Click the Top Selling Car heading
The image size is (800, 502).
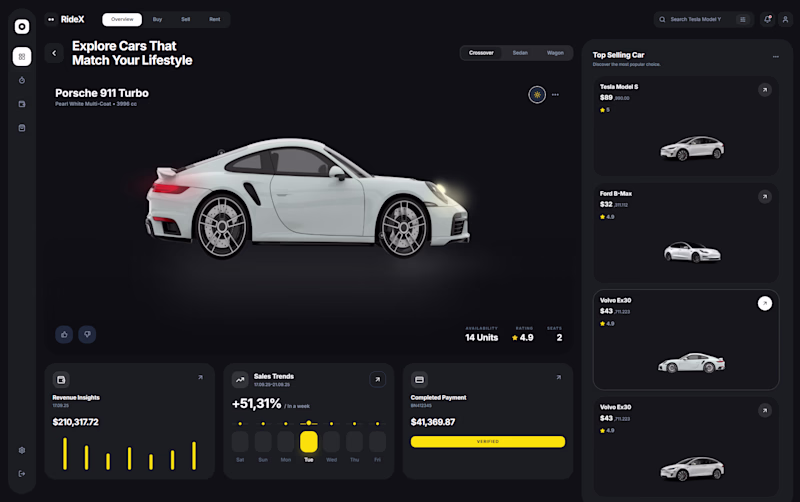click(618, 55)
